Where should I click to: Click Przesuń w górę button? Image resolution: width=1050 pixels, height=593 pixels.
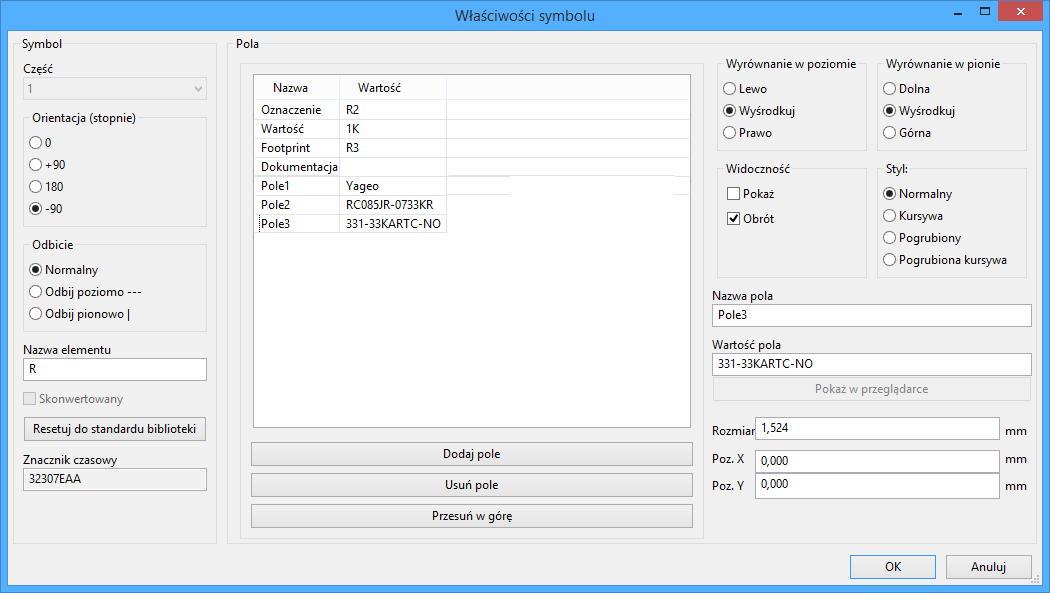point(471,517)
